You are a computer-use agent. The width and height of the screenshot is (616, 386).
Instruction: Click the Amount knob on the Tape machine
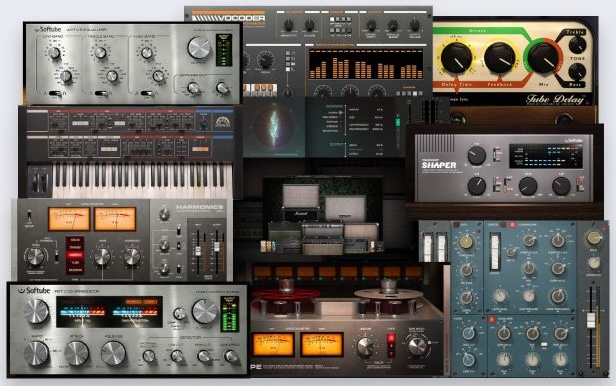[365, 347]
